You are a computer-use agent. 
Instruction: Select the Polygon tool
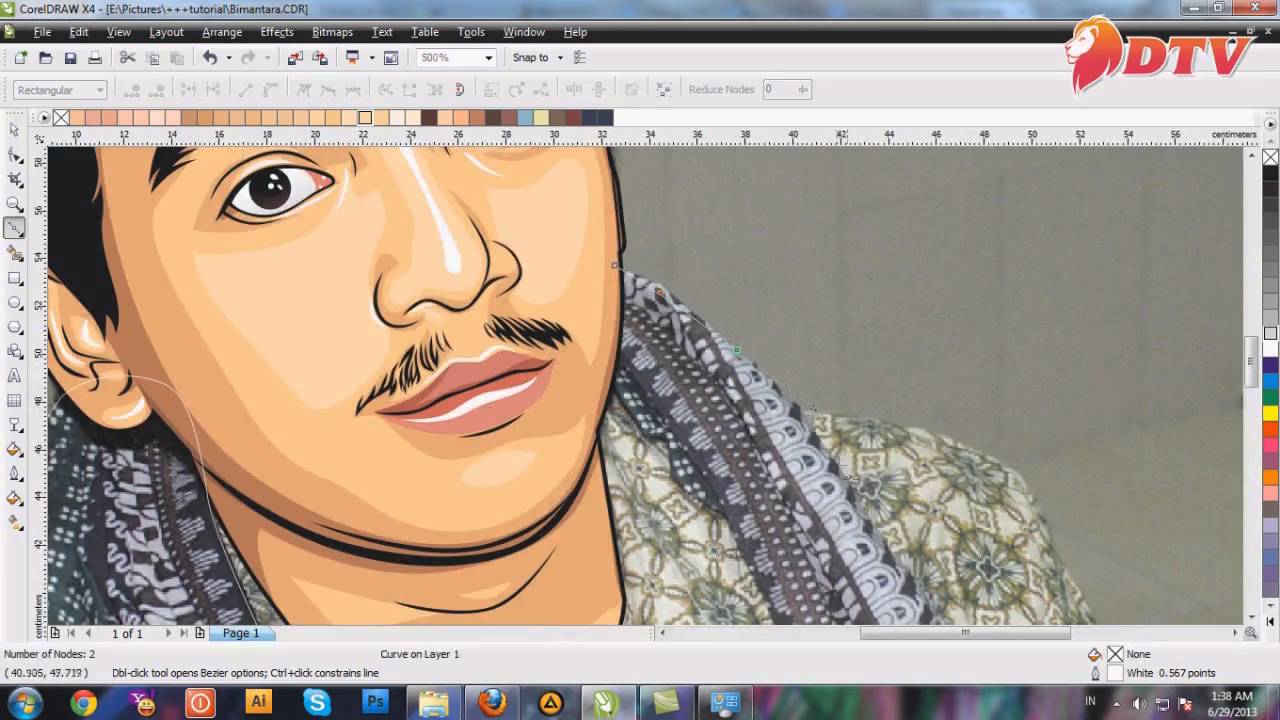[14, 327]
